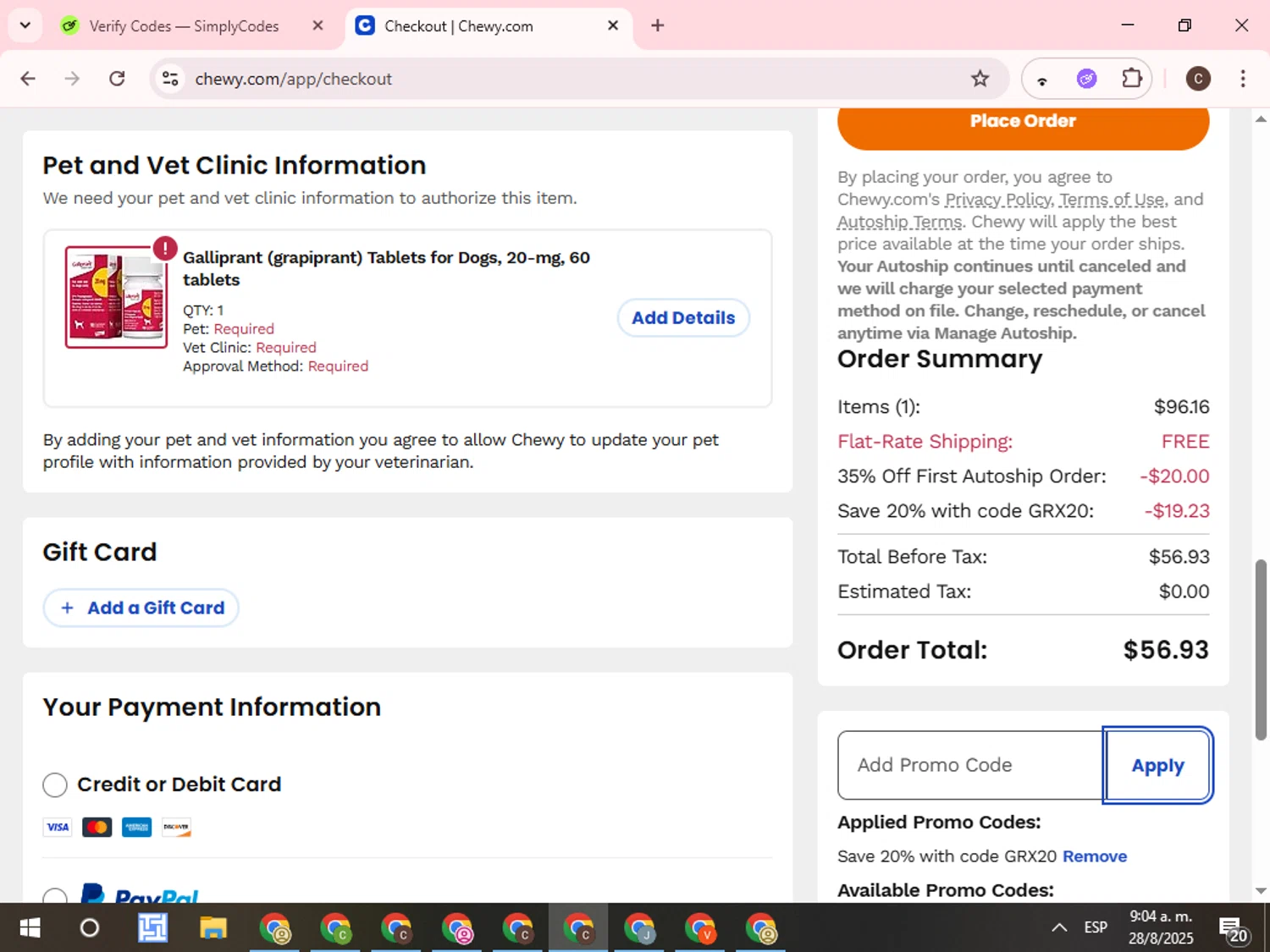Open the Terms of Use link
This screenshot has width=1270, height=952.
[1112, 200]
